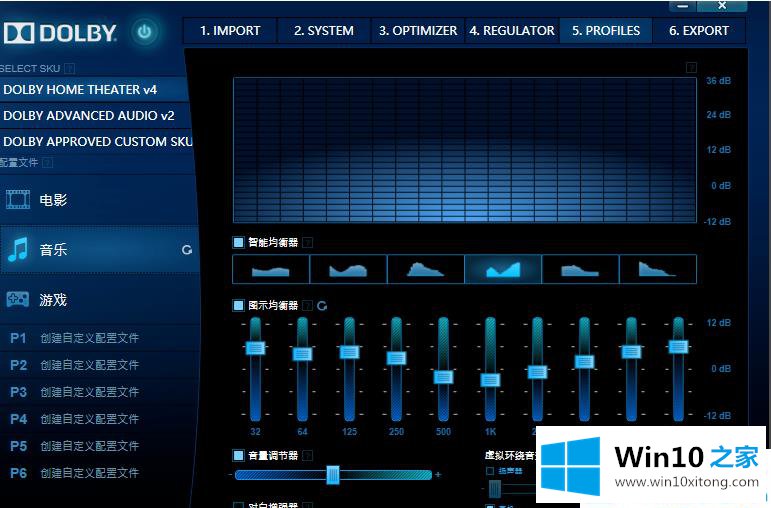Reset the 音乐 profile with its refresh icon
Screen dimensions: 771x508
187,250
